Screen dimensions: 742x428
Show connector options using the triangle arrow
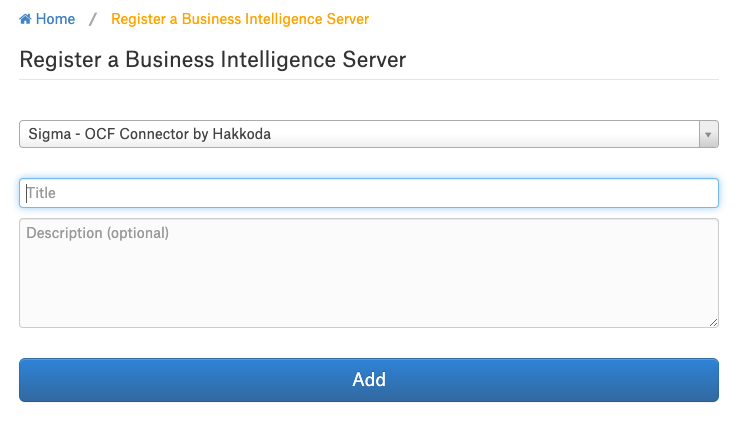[708, 134]
